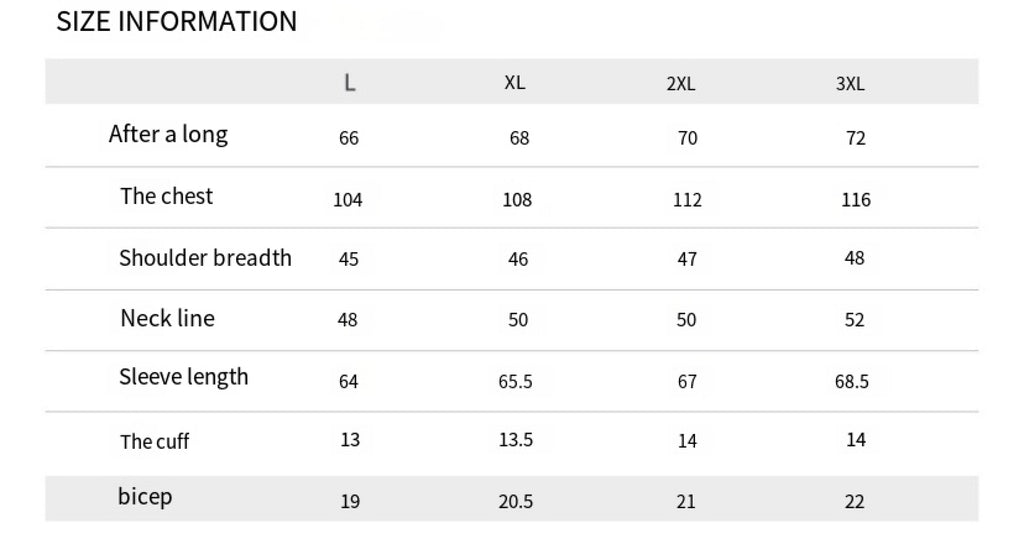Click 'The cuff' row label
This screenshot has height=544, width=1024.
point(154,442)
